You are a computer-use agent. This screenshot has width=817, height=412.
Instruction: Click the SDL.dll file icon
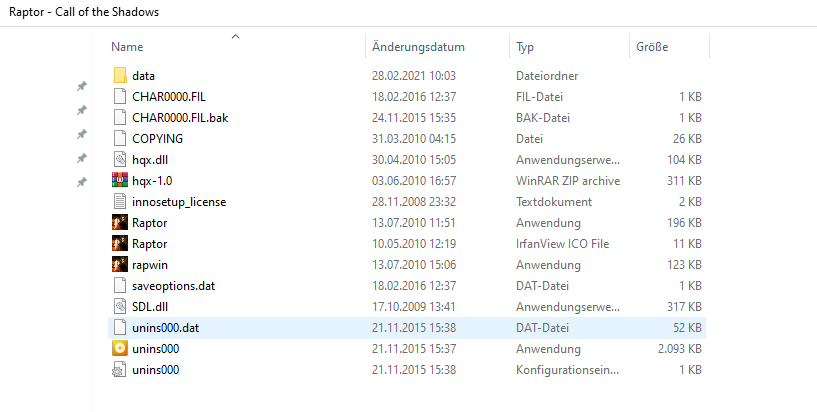(x=120, y=306)
